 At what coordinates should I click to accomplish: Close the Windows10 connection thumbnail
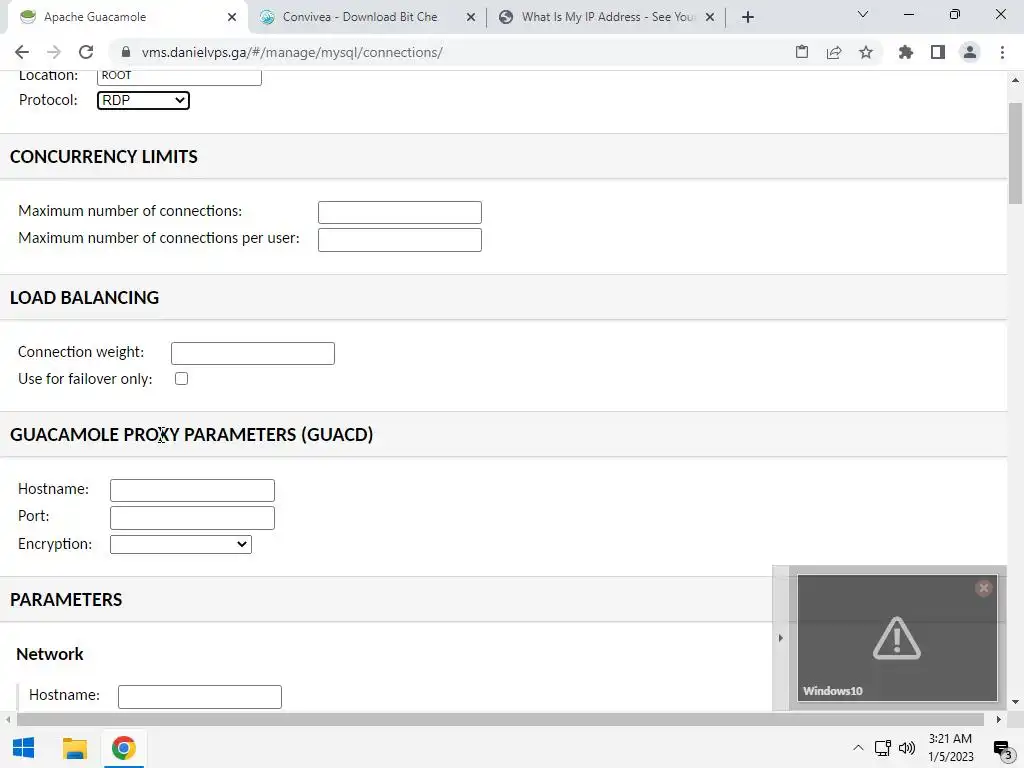(x=984, y=588)
